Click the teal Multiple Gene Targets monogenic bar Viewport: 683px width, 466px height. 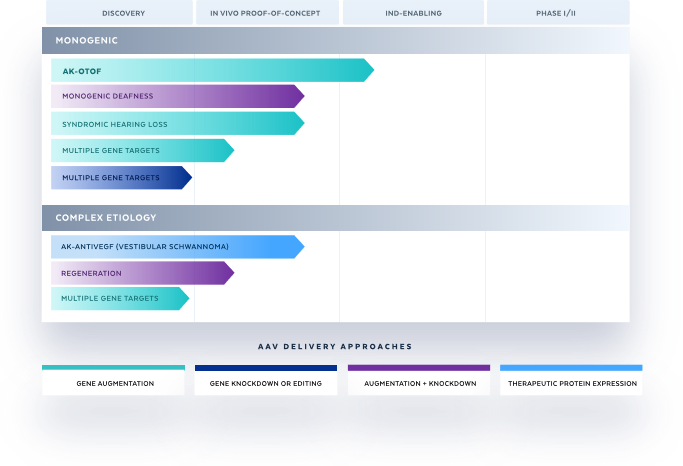pyautogui.click(x=142, y=151)
